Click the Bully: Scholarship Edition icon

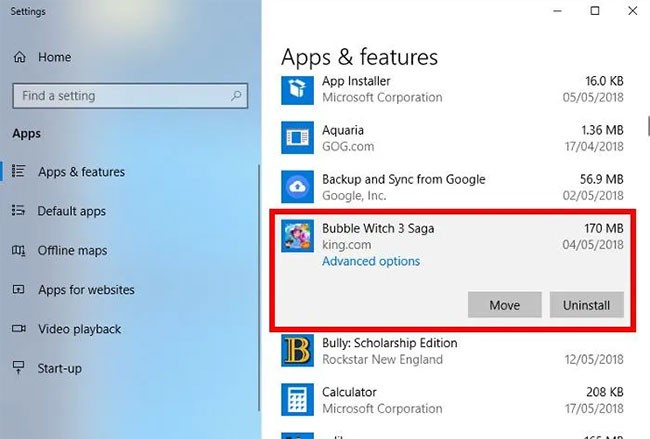tap(297, 351)
